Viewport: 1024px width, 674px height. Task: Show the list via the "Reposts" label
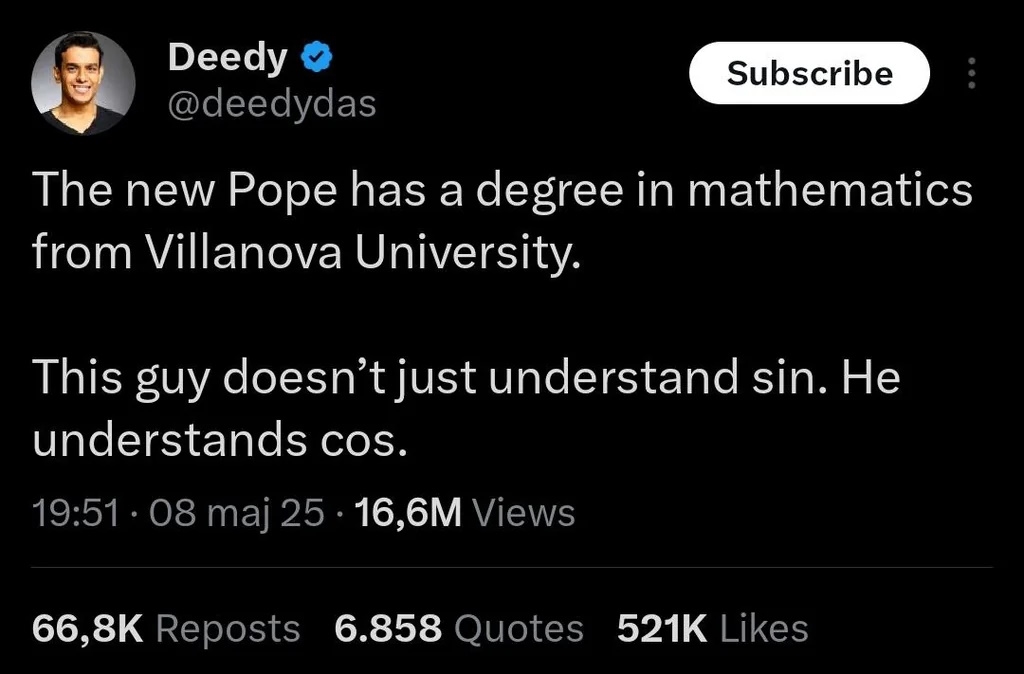228,629
